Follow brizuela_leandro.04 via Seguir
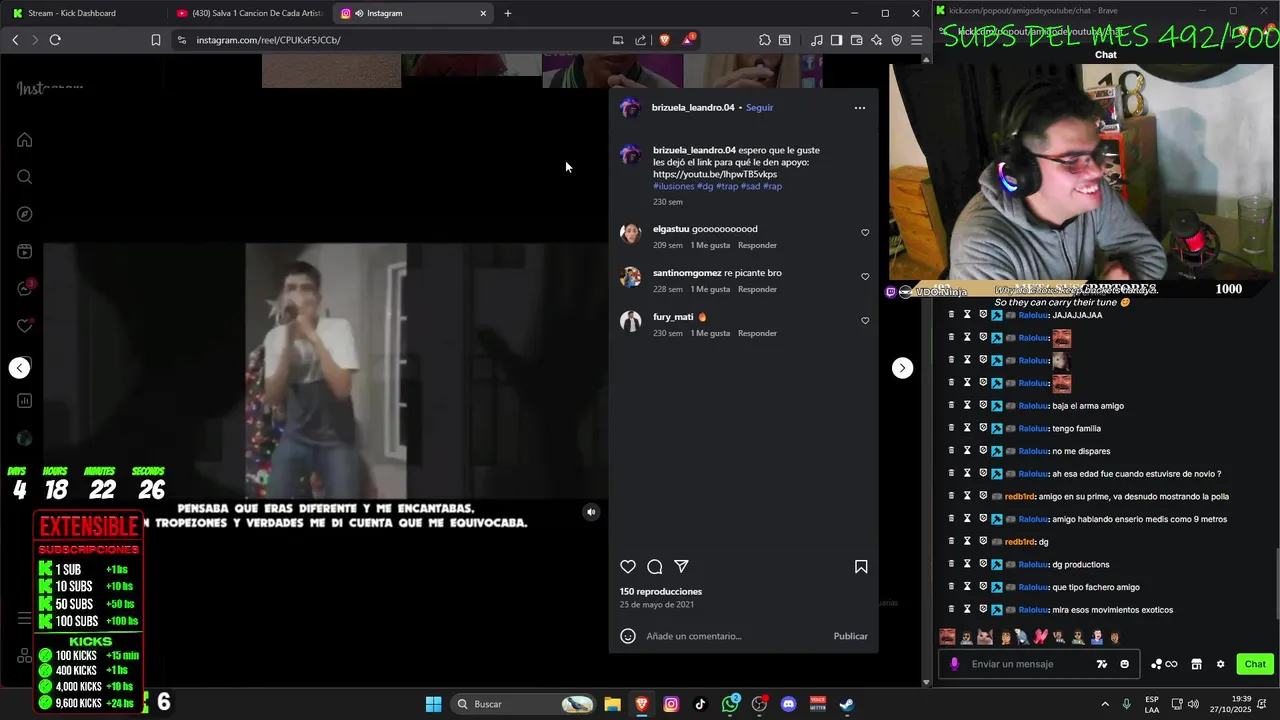This screenshot has width=1280, height=720. click(759, 108)
